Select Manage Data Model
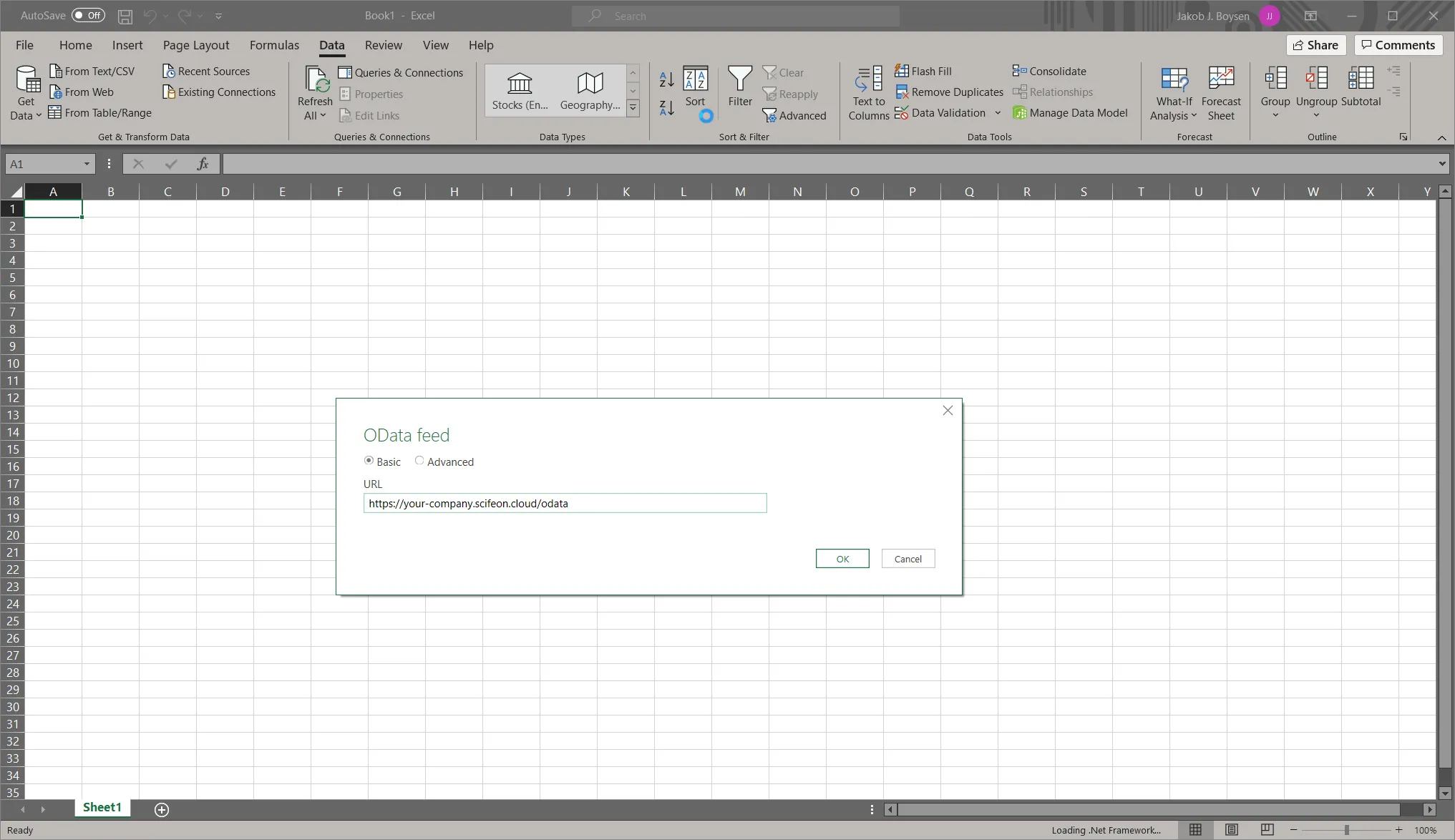1455x840 pixels. pos(1071,112)
